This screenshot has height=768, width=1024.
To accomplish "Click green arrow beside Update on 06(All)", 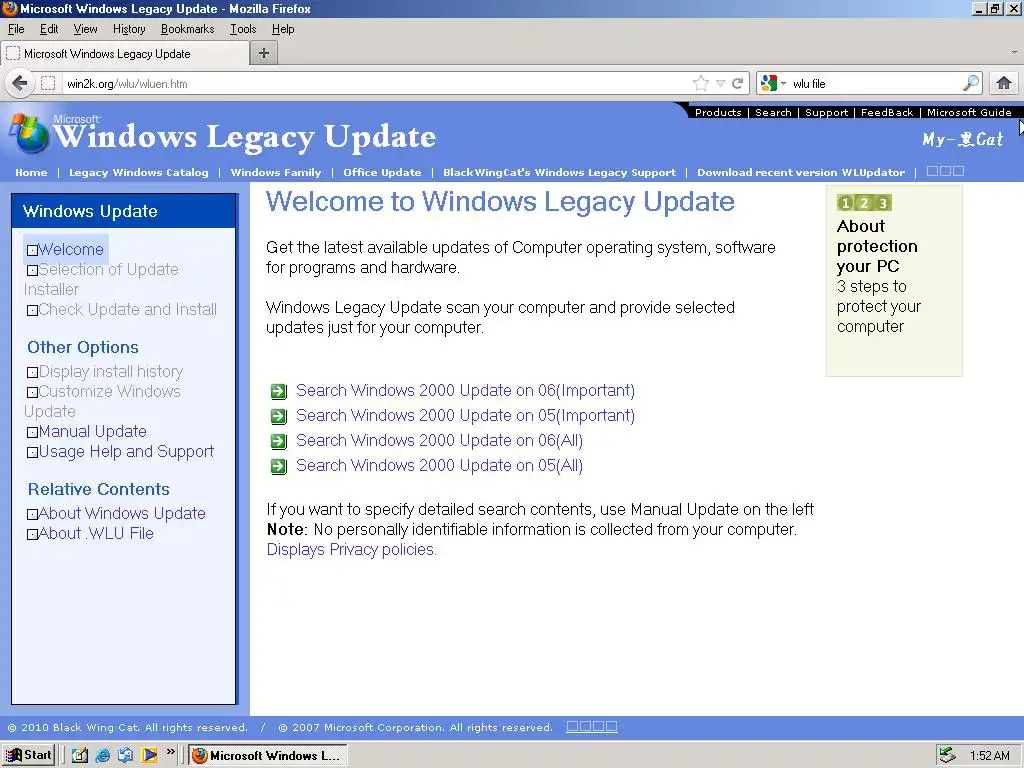I will [x=279, y=441].
